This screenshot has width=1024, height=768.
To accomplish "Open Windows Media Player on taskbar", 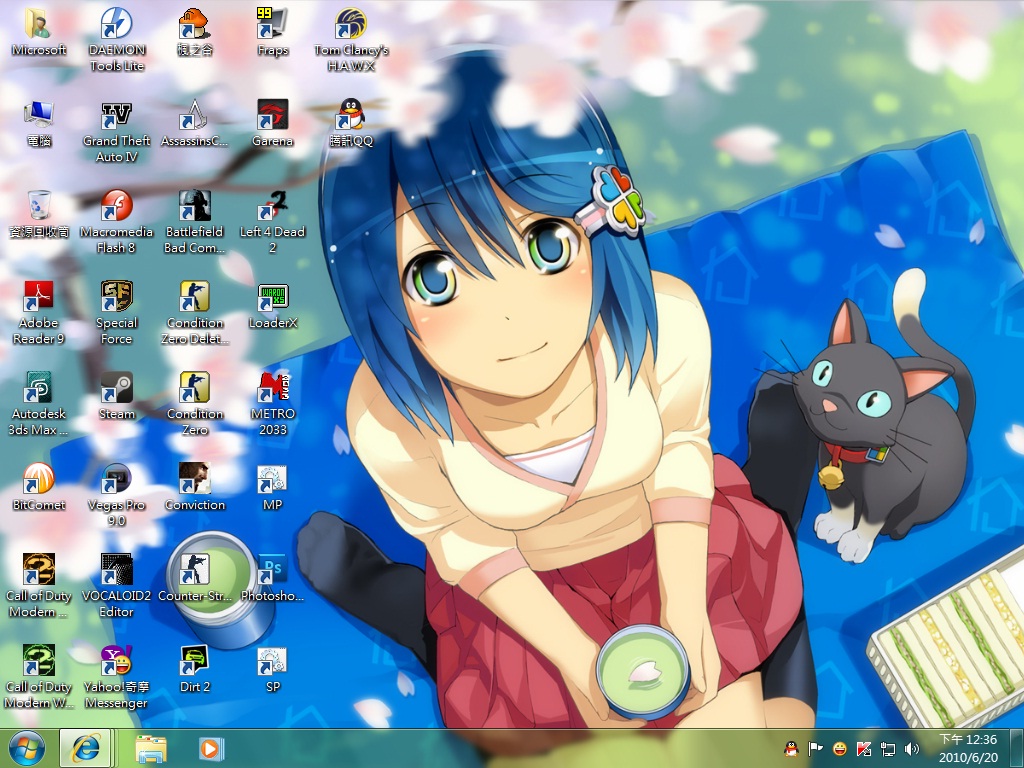I will pos(210,748).
